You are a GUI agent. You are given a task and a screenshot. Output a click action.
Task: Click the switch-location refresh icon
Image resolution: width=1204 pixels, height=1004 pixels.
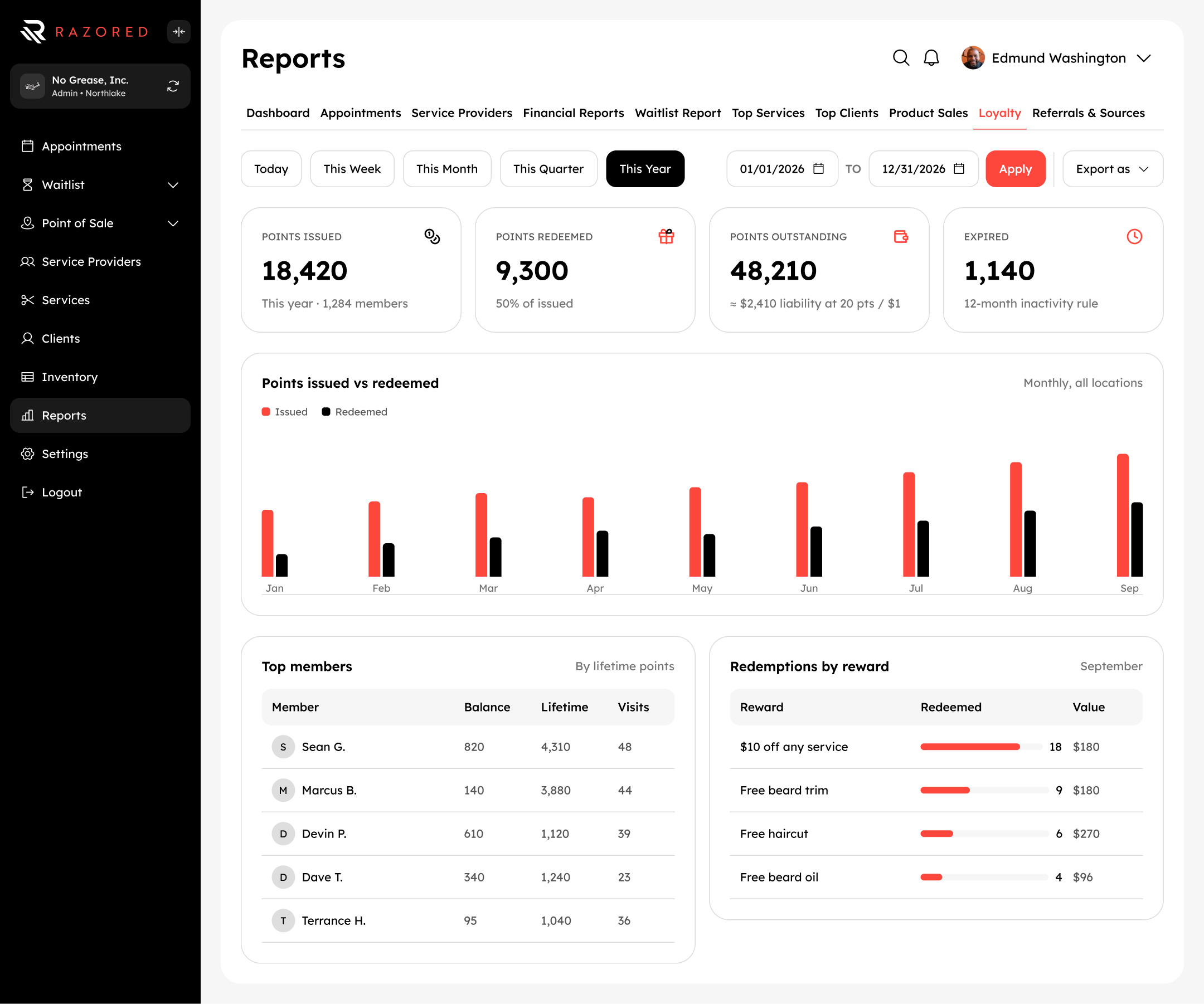[173, 86]
